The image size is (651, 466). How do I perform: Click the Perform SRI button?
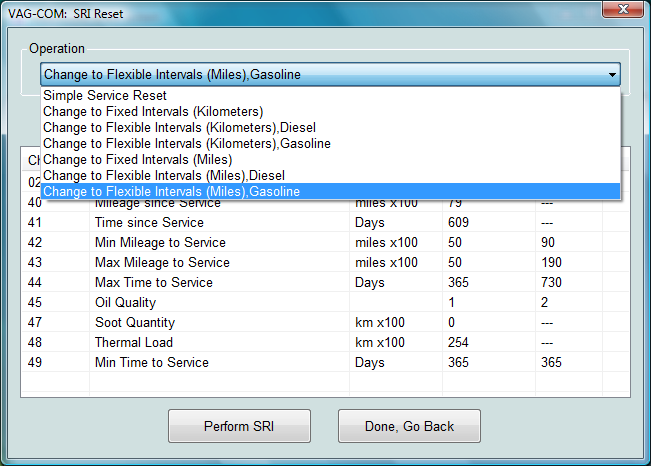click(x=239, y=426)
